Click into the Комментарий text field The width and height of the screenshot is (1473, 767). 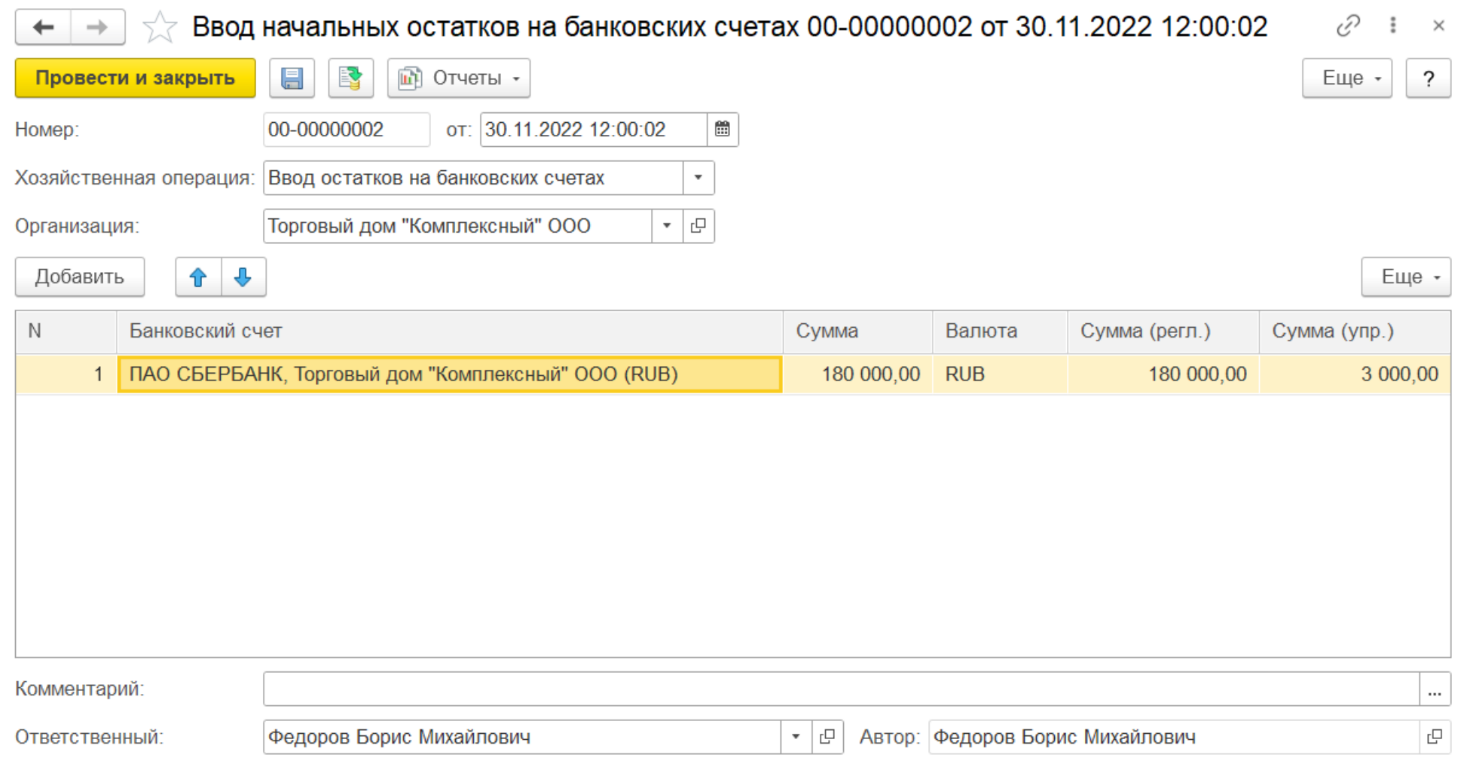click(x=840, y=689)
